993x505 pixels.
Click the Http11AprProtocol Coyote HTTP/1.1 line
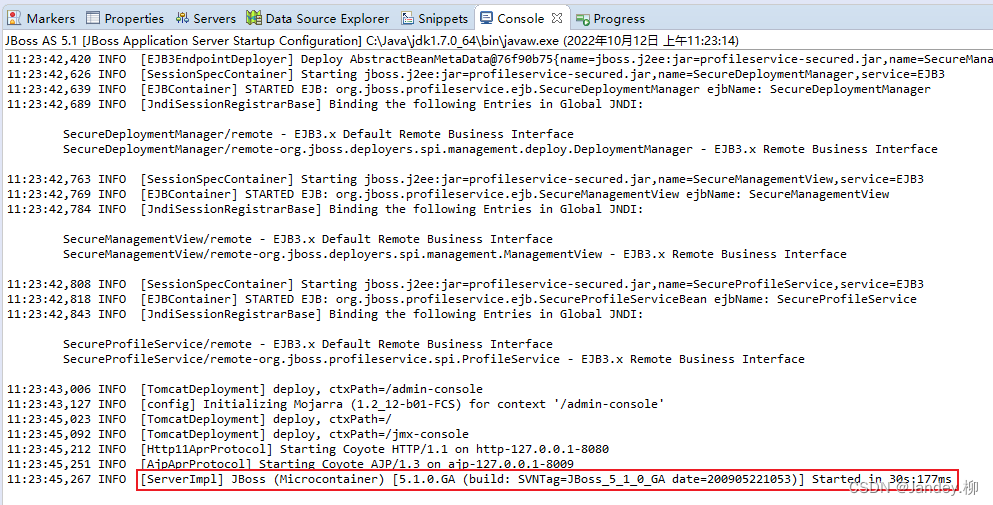(x=308, y=449)
